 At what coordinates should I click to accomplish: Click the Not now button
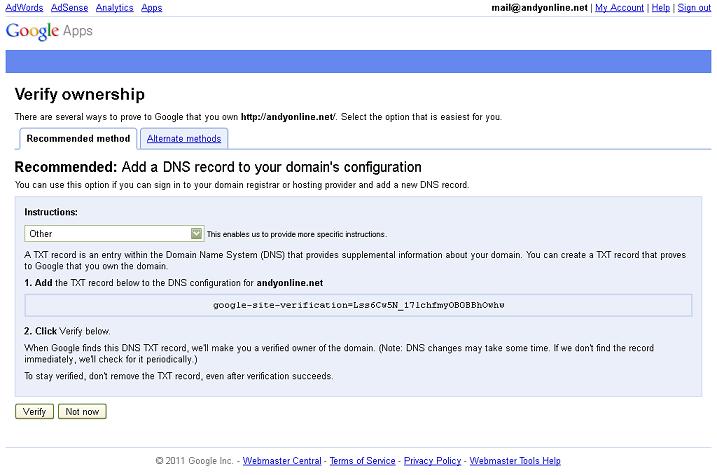[x=82, y=411]
